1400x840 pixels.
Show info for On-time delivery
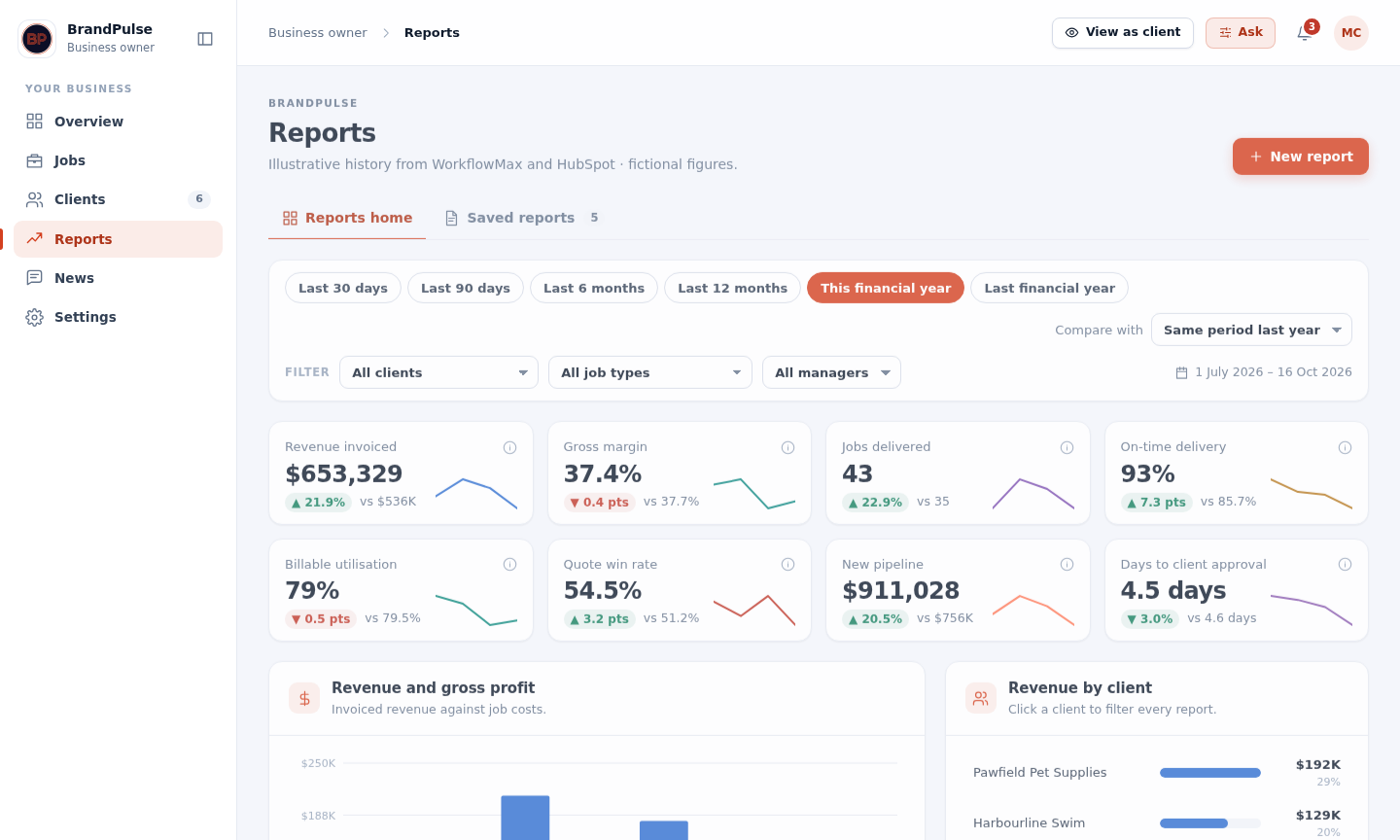[1346, 447]
